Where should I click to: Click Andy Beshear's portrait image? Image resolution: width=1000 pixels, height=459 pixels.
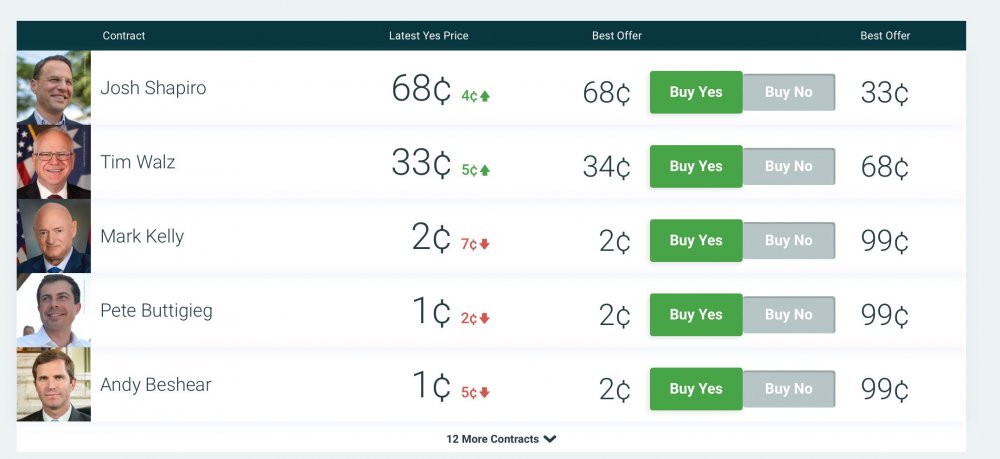(x=54, y=384)
